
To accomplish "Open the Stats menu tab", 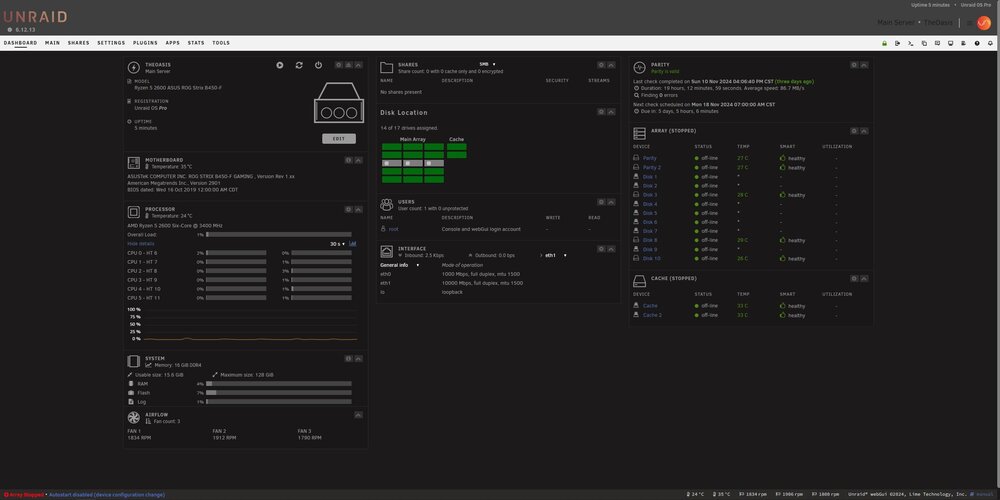I will tap(196, 43).
